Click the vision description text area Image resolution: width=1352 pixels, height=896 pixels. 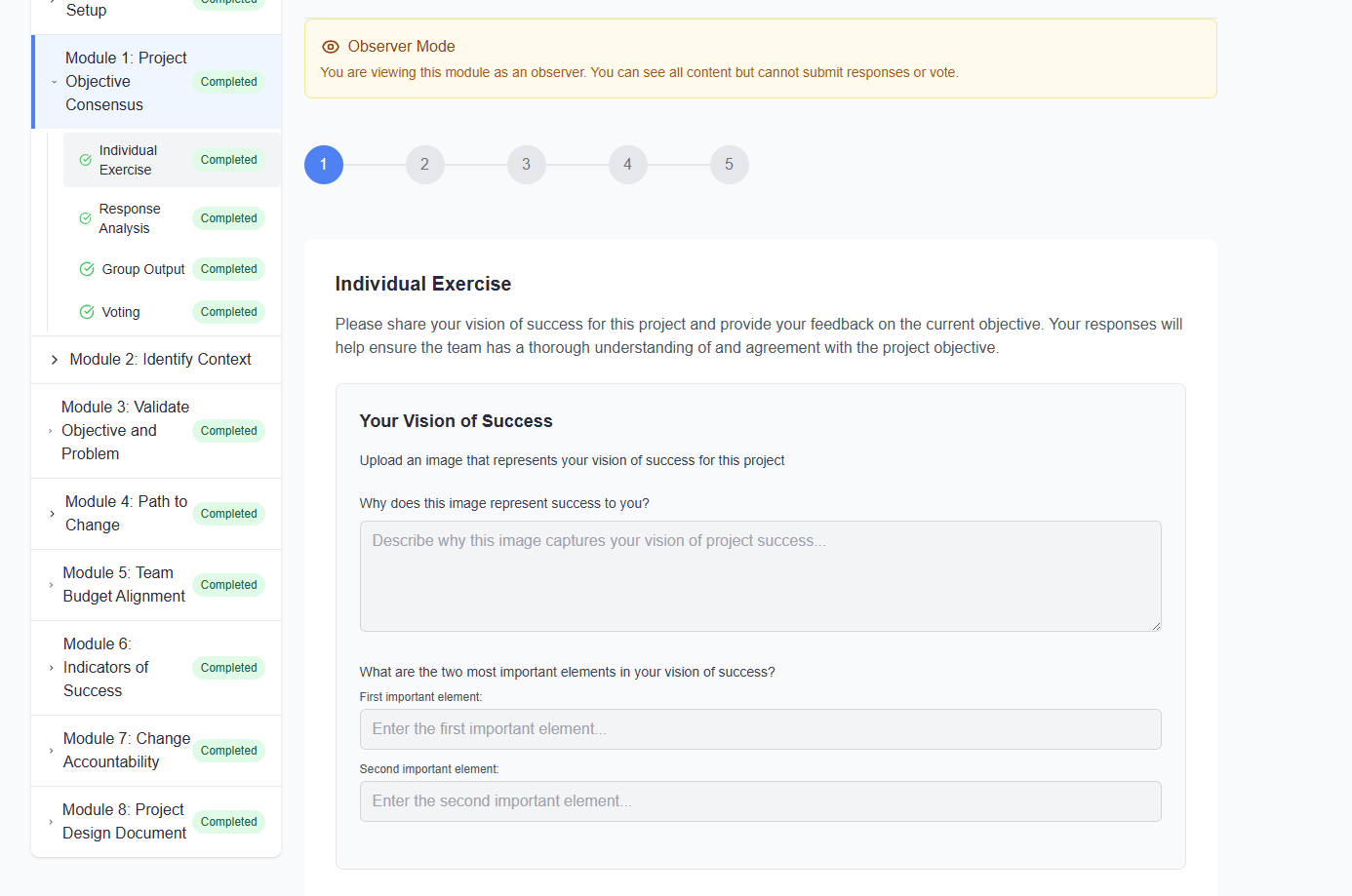760,575
